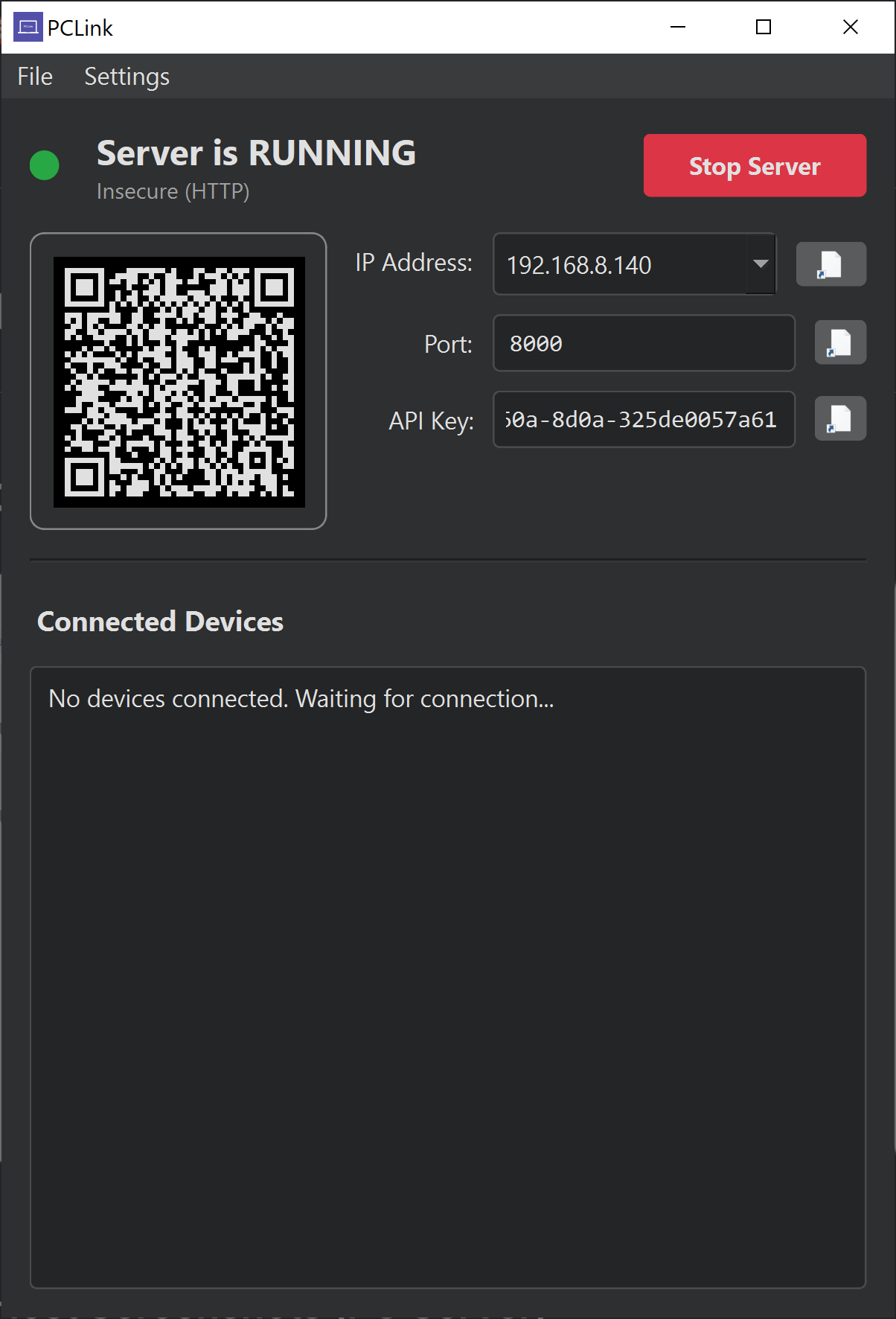Minimize the PCLink window
The height and width of the screenshot is (1319, 896).
pyautogui.click(x=678, y=28)
